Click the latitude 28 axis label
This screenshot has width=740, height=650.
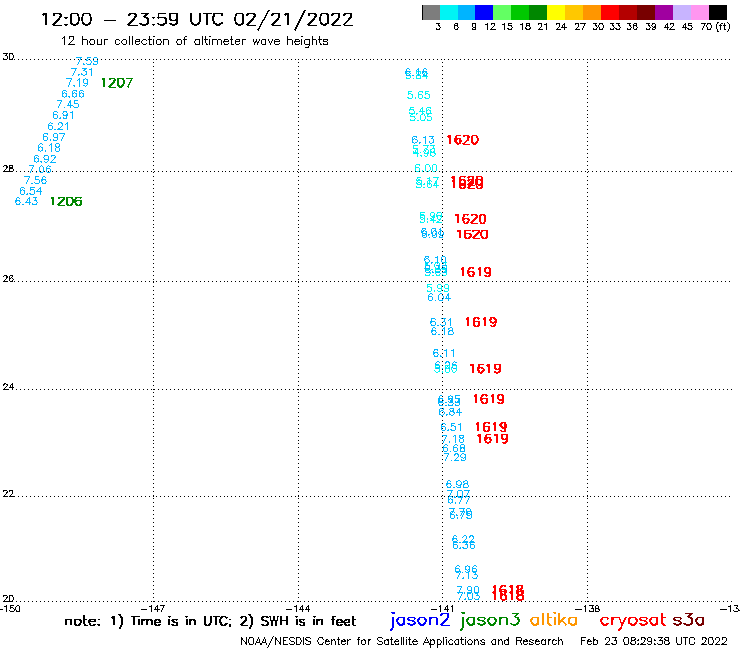(x=8, y=169)
